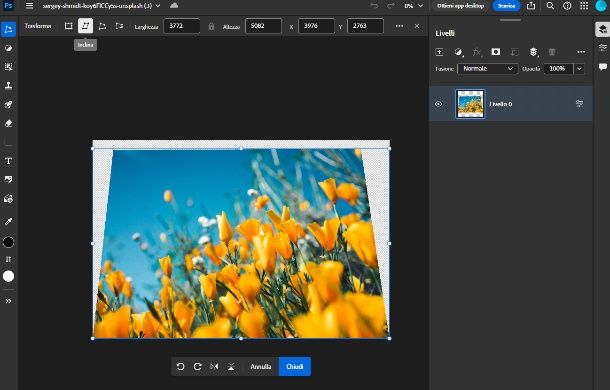Open the opacity slider dropdown arrow
Screen dimensions: 610x390
579,69
